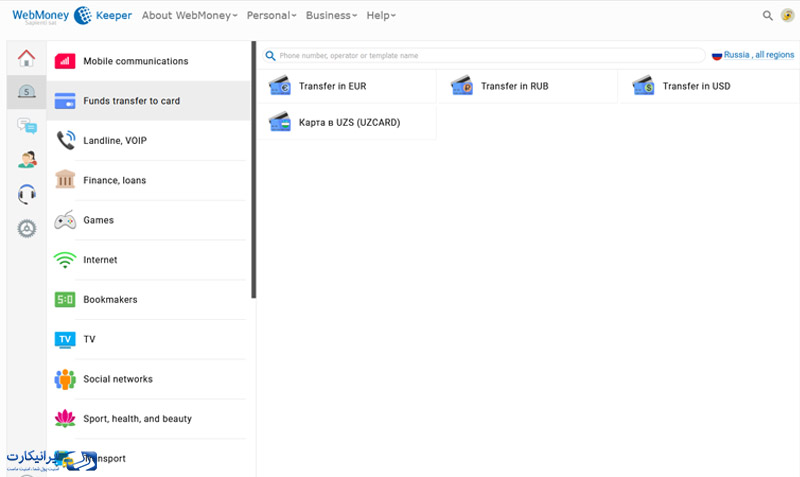This screenshot has height=477, width=800.
Task: Open Transfer in EUR option
Action: [x=347, y=86]
